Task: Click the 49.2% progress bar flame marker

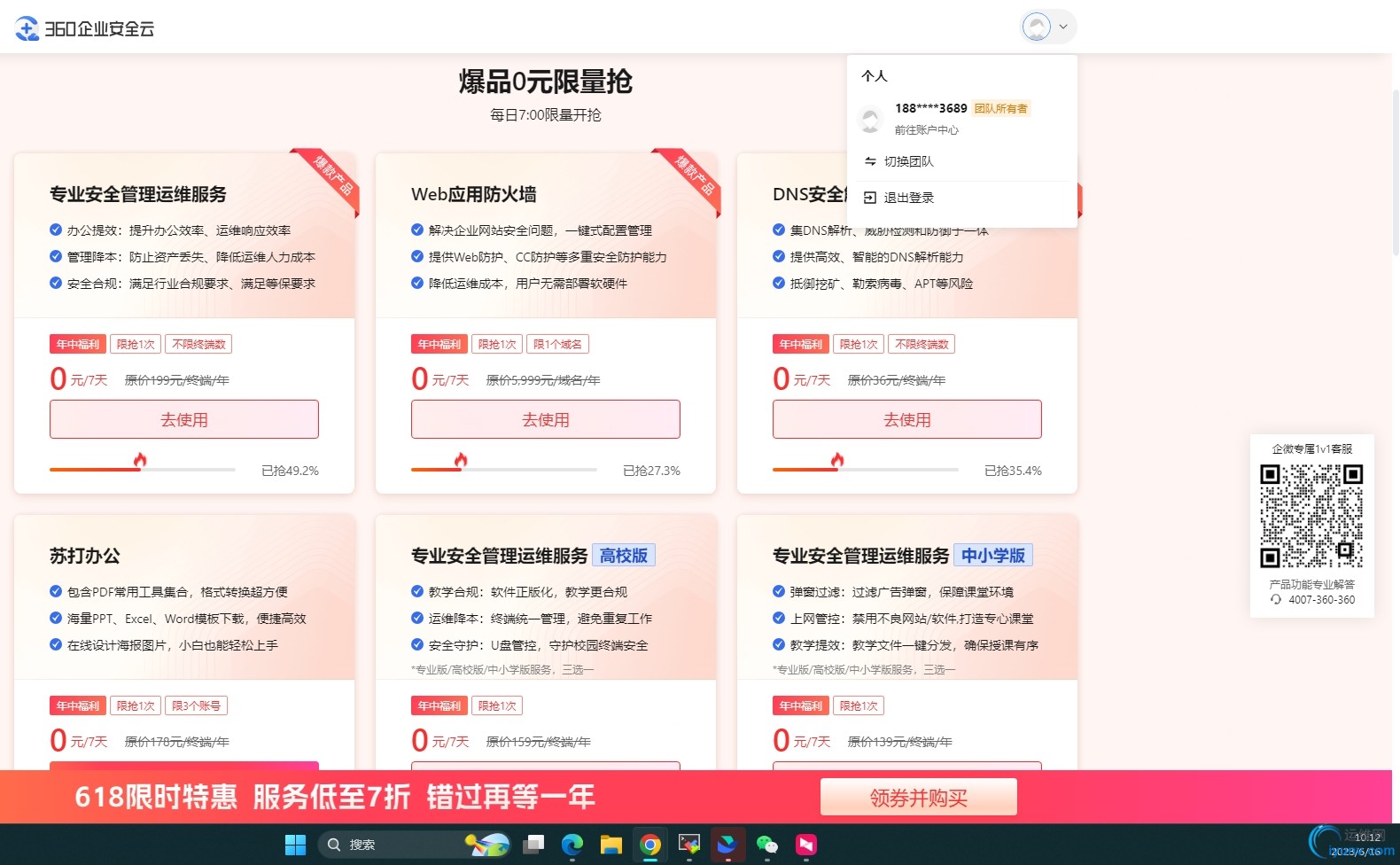Action: [x=140, y=460]
